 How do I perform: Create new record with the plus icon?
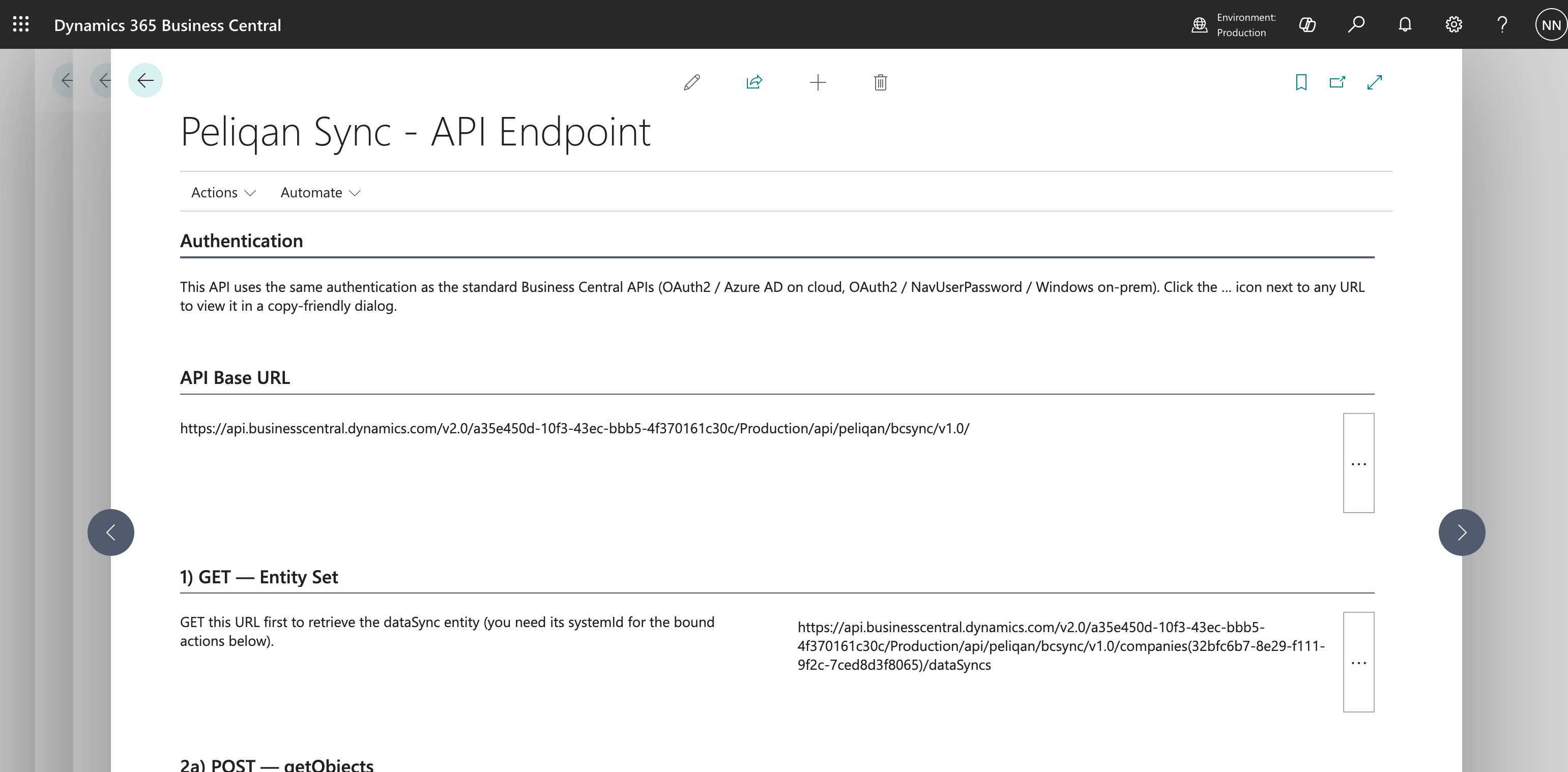[818, 82]
